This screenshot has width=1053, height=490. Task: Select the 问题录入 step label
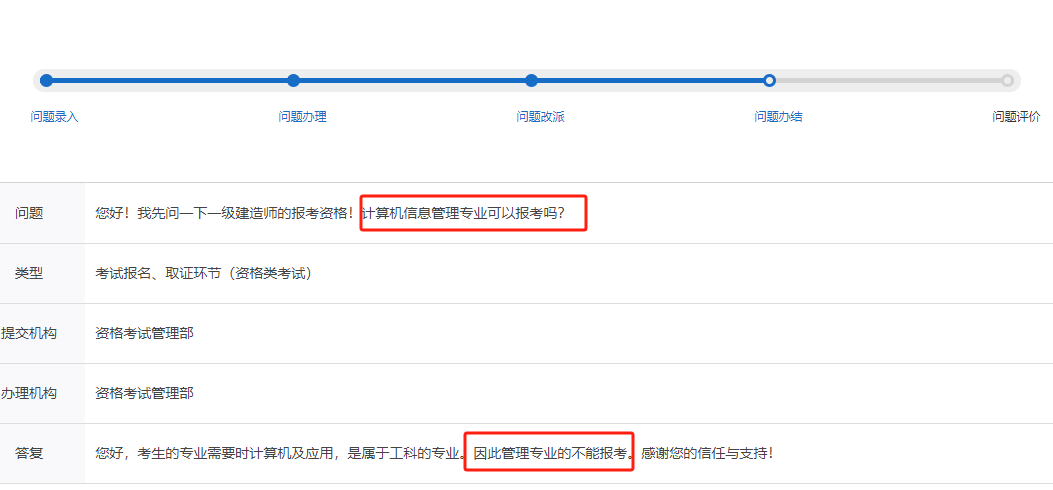point(54,117)
